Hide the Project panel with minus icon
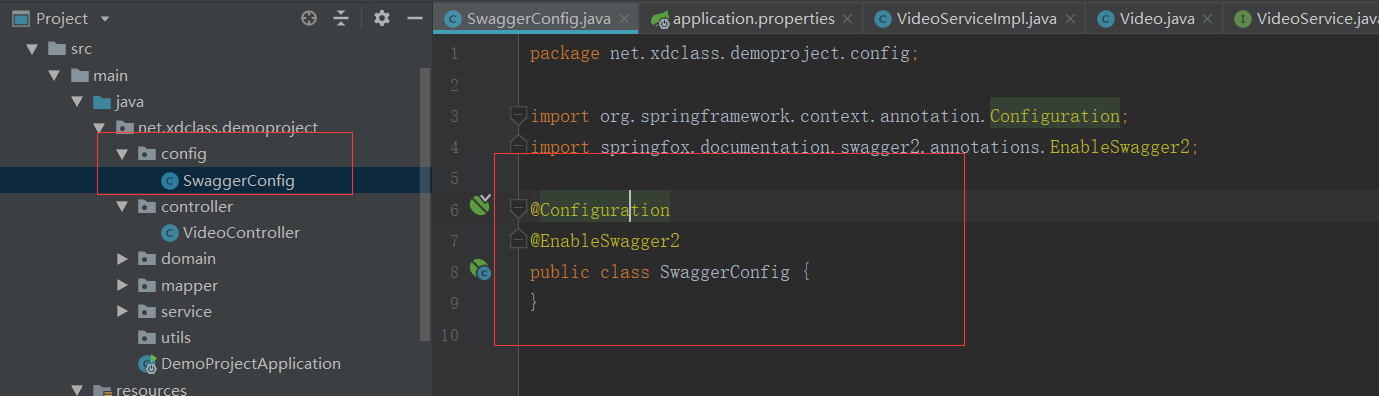Viewport: 1379px width, 396px height. pos(415,18)
